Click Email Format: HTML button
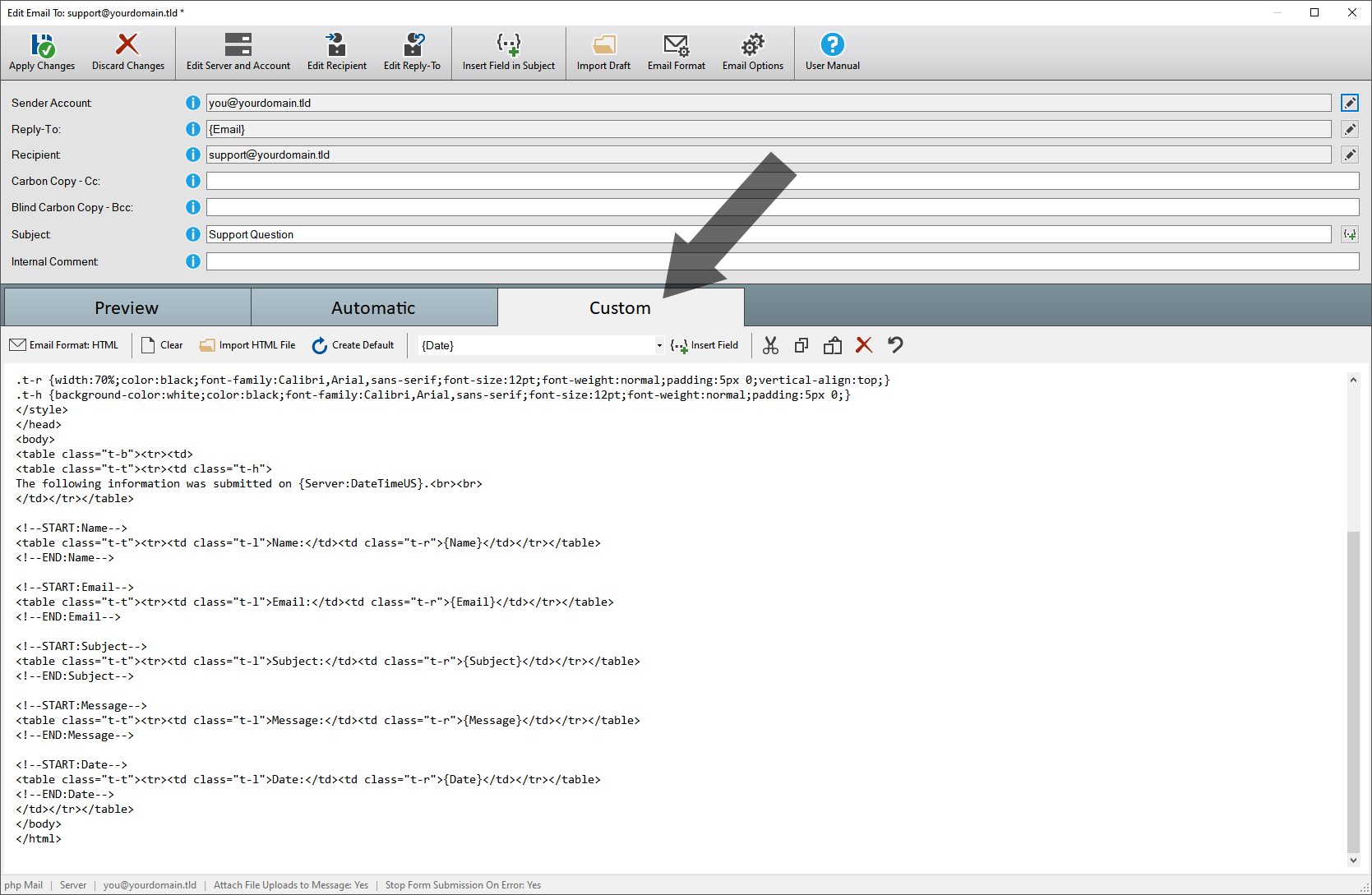Image resolution: width=1372 pixels, height=895 pixels. pos(64,345)
